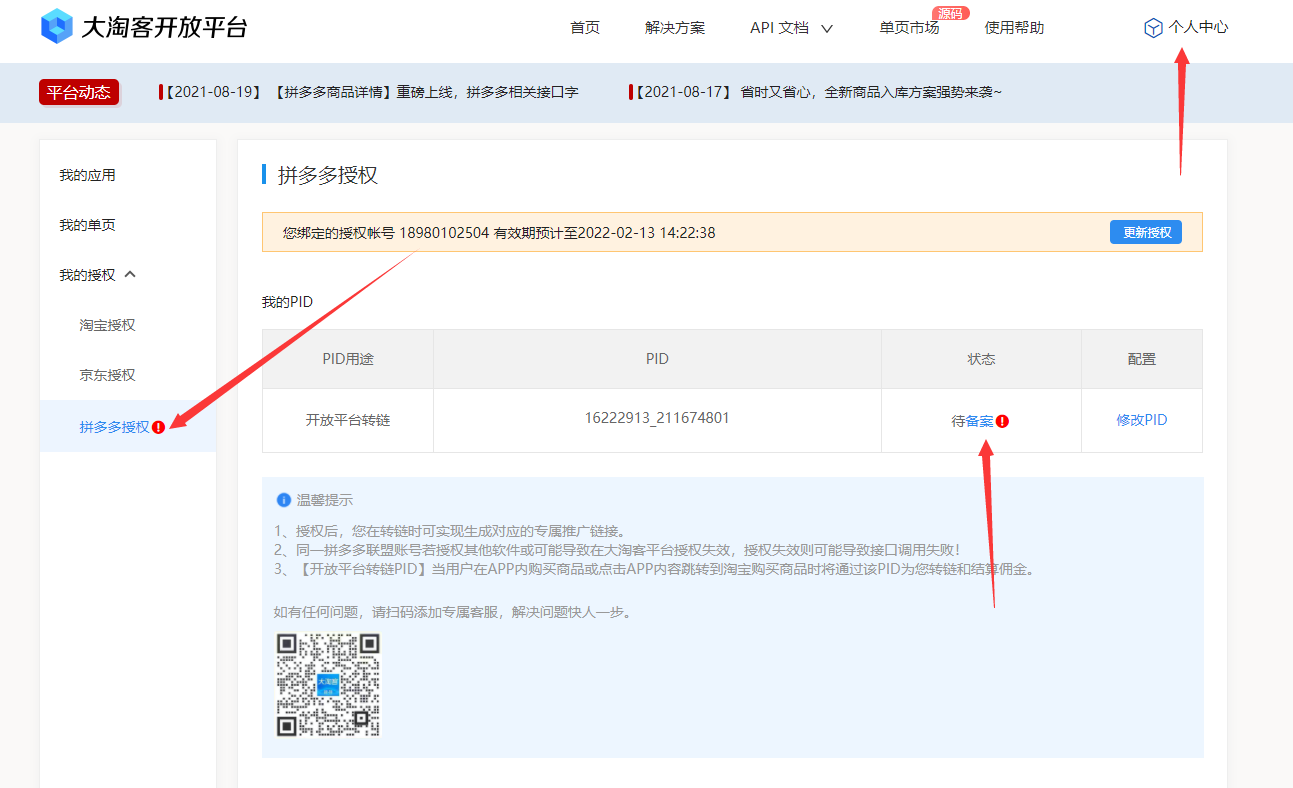Image resolution: width=1293 pixels, height=788 pixels.
Task: Open 解决方案 in the top navigation
Action: tap(675, 28)
